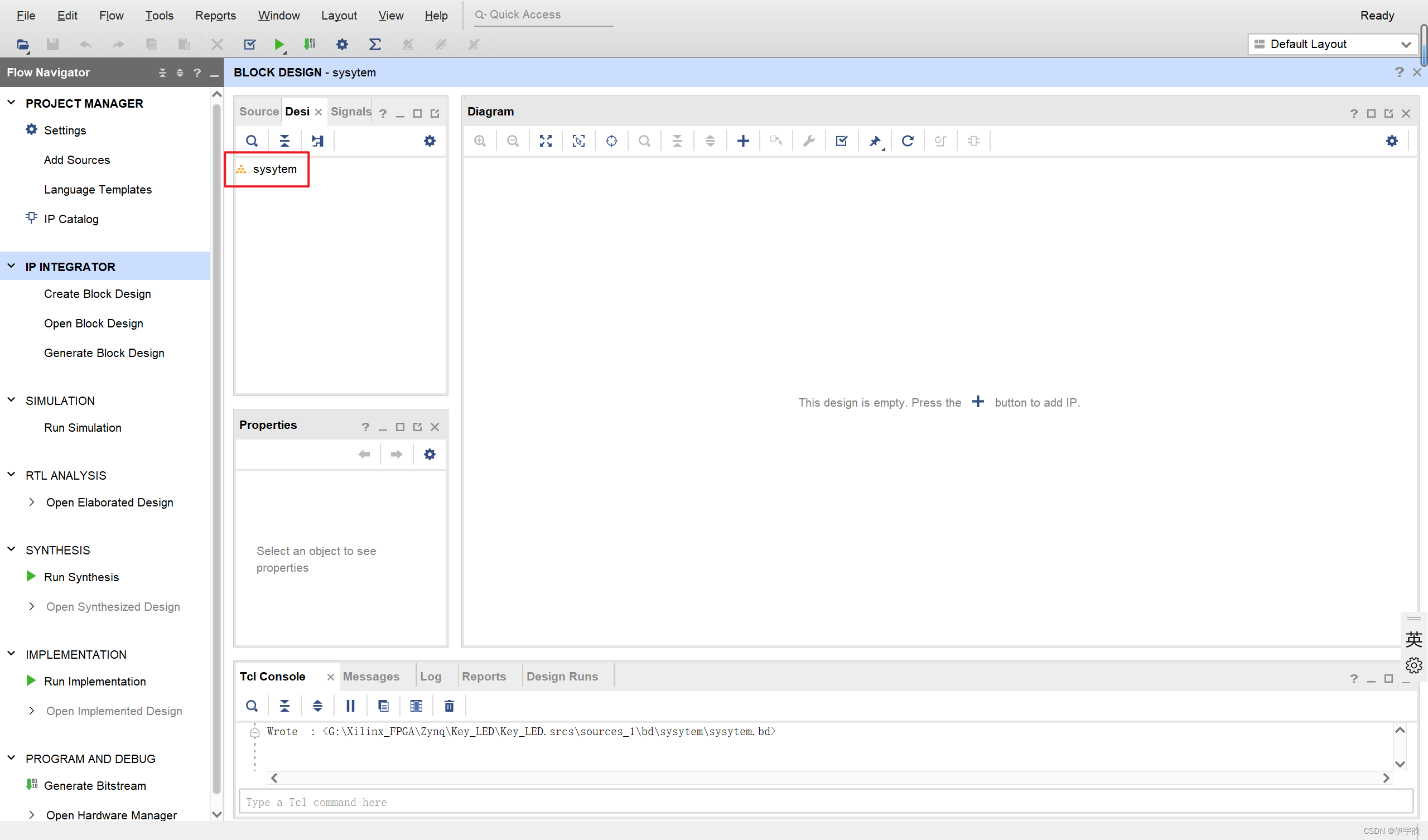The image size is (1428, 840).
Task: Open Diagram settings gear
Action: pyautogui.click(x=1392, y=141)
